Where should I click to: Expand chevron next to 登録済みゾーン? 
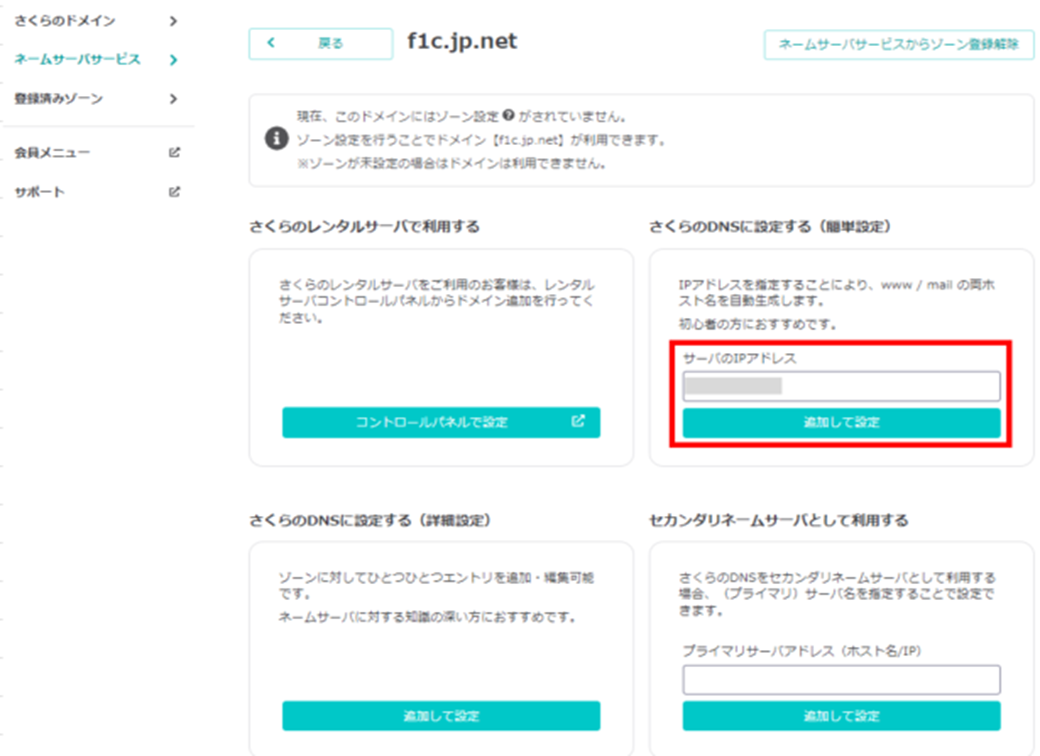pos(173,99)
